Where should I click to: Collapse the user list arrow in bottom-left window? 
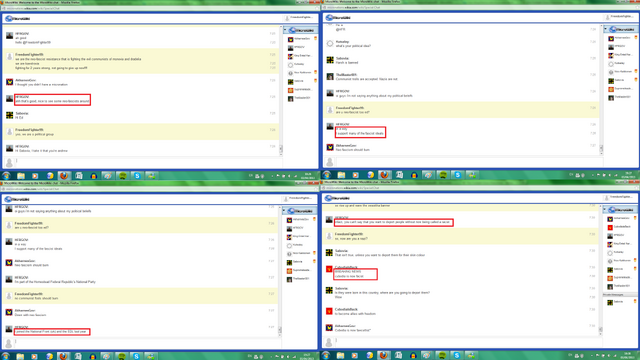coord(284,211)
